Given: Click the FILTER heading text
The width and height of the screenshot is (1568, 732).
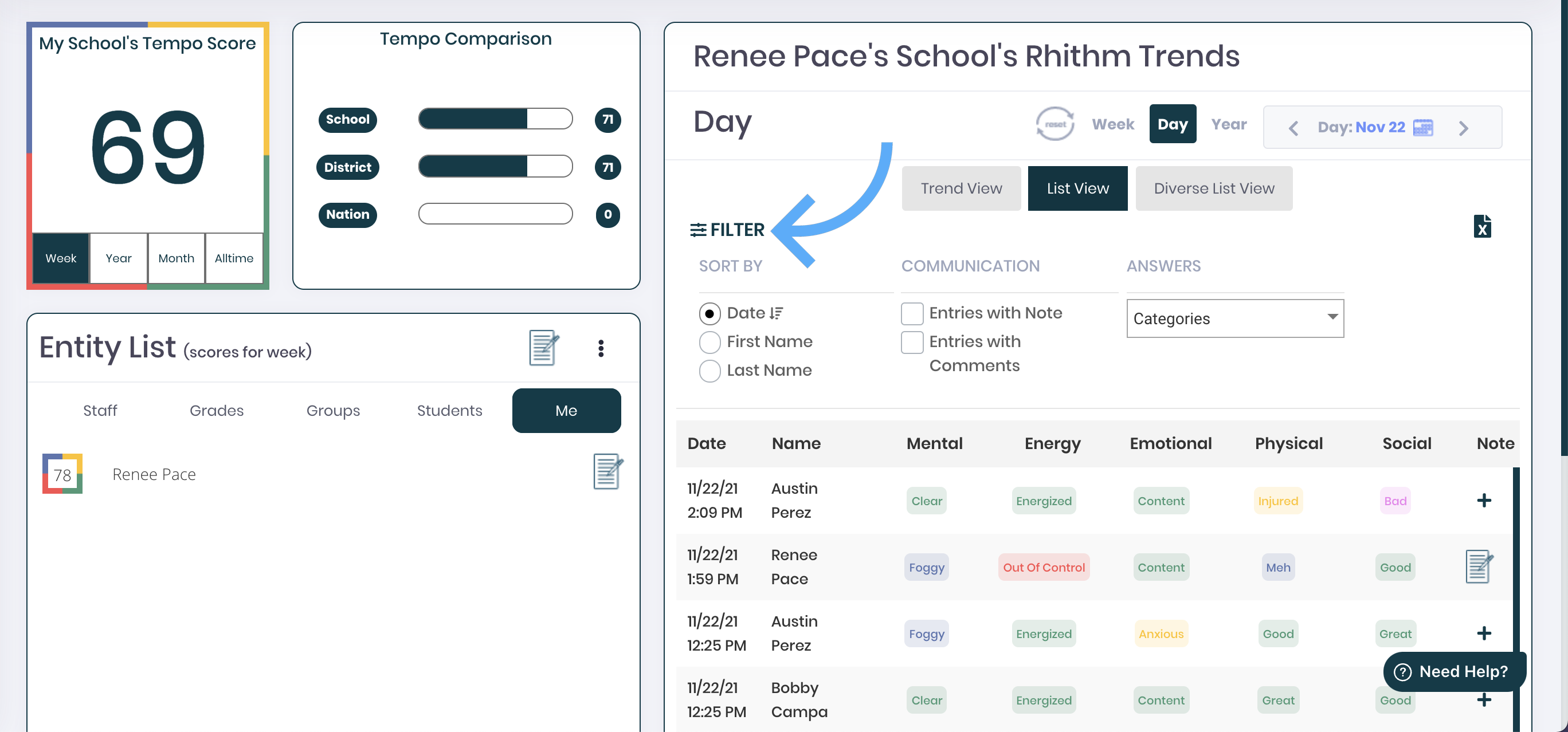Looking at the screenshot, I should click(737, 230).
